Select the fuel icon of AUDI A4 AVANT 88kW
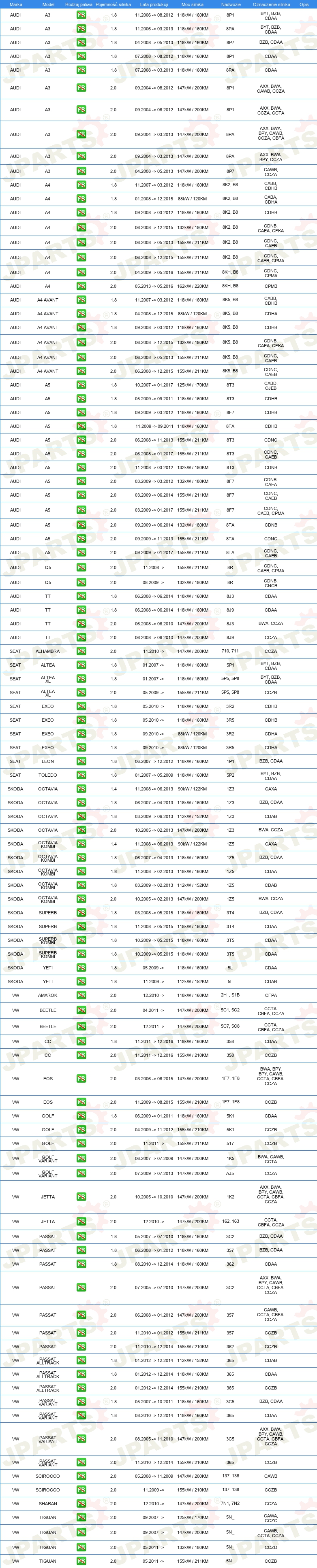 (x=81, y=313)
